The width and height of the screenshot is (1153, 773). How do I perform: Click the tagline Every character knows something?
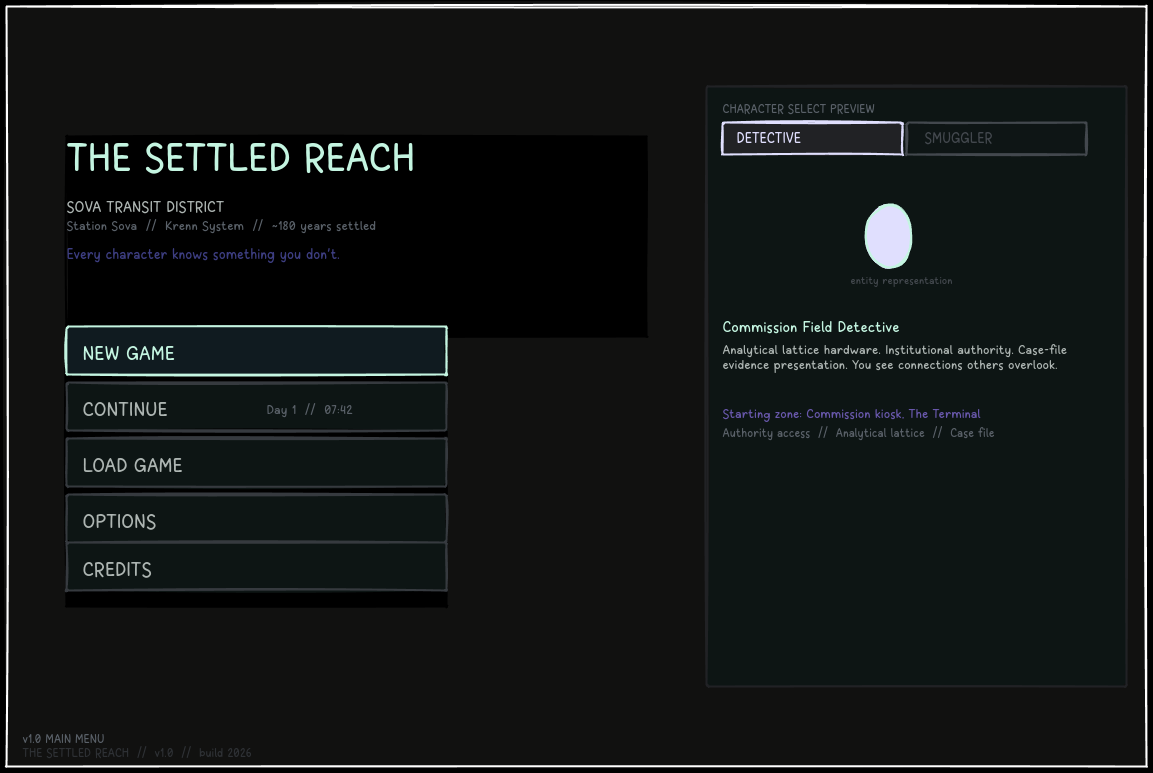(203, 254)
